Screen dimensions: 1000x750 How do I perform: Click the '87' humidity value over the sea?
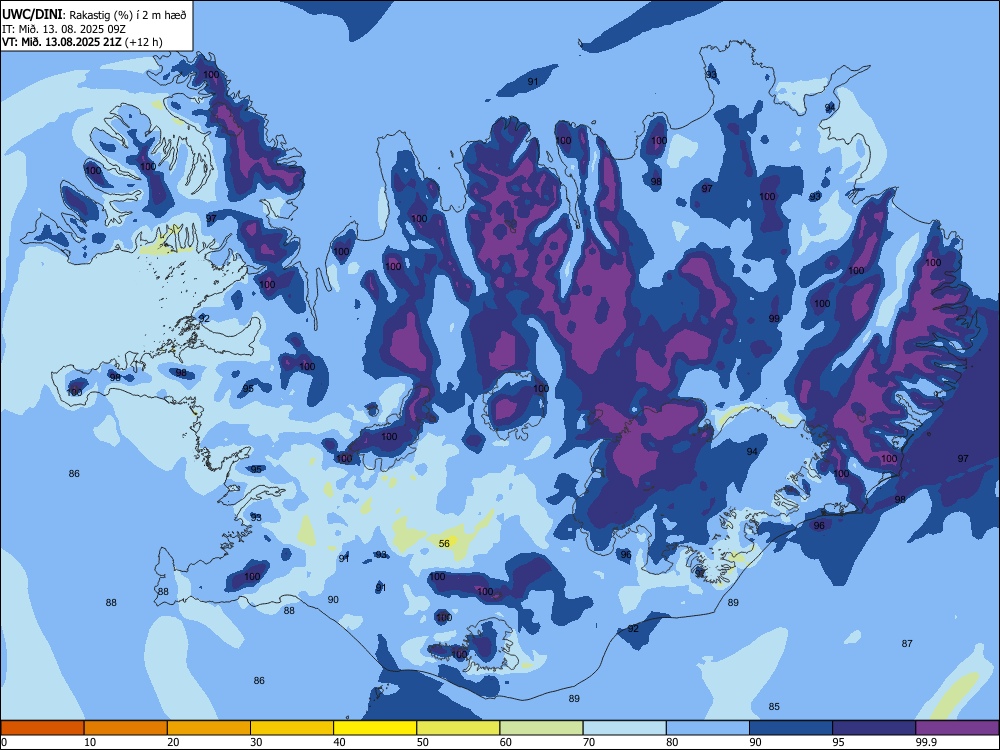(x=907, y=643)
